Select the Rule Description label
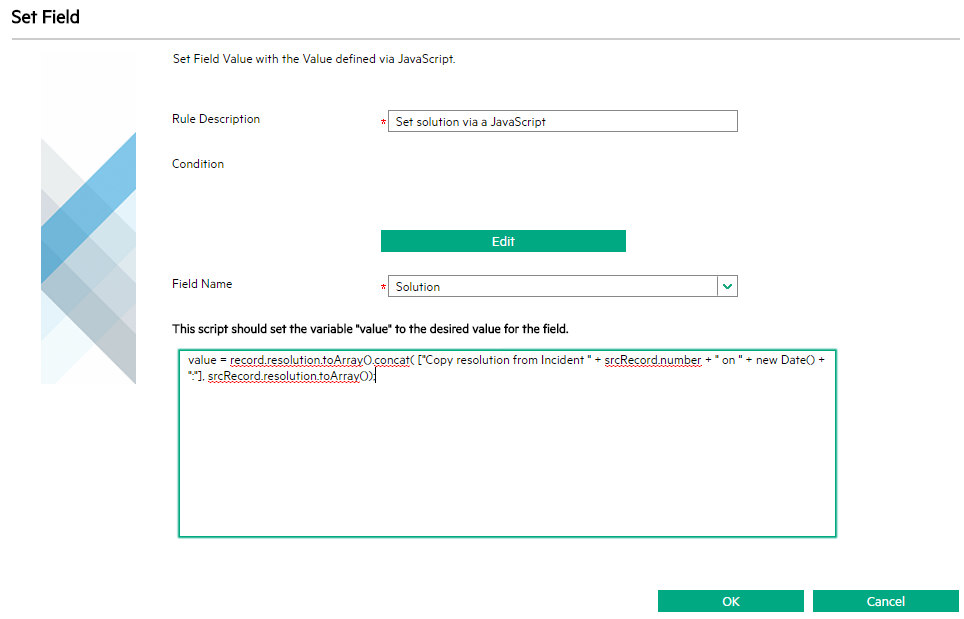964x619 pixels. pos(216,119)
